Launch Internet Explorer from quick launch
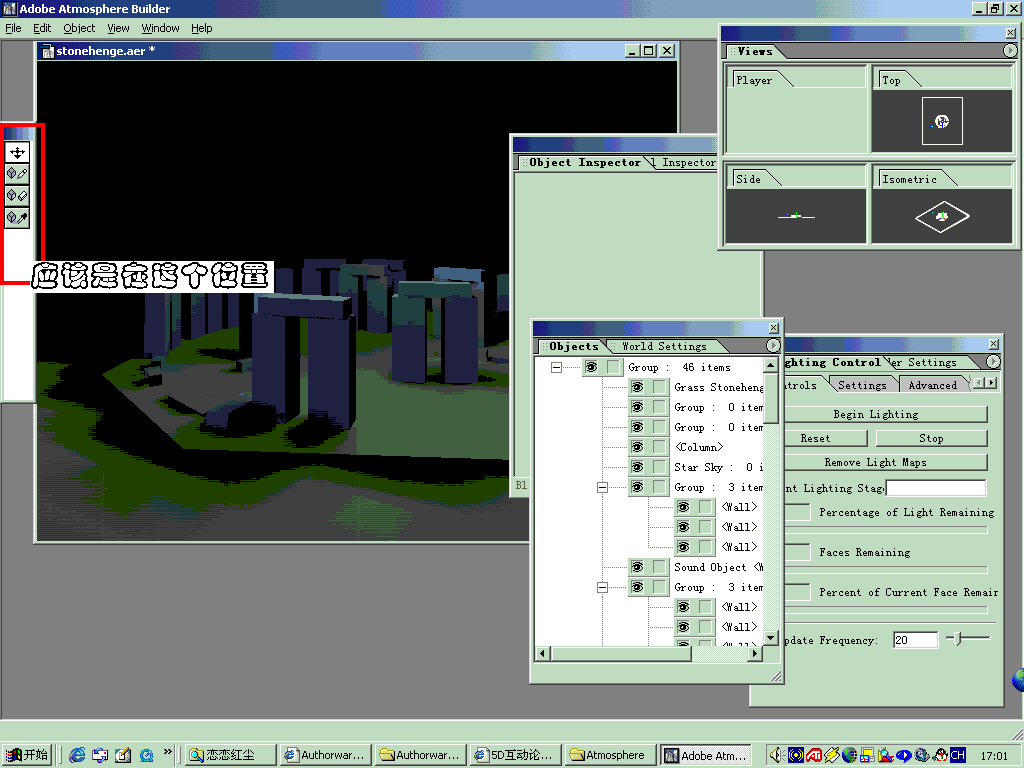Image resolution: width=1024 pixels, height=768 pixels. tap(77, 755)
